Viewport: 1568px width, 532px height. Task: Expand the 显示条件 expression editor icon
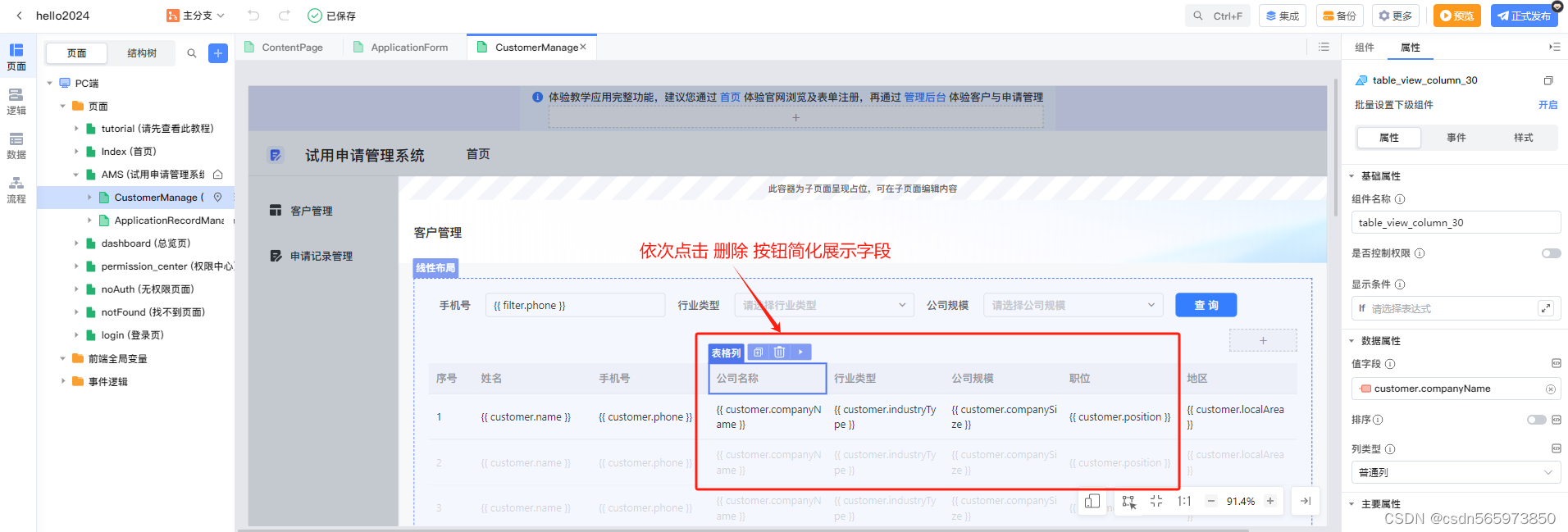tap(1546, 308)
